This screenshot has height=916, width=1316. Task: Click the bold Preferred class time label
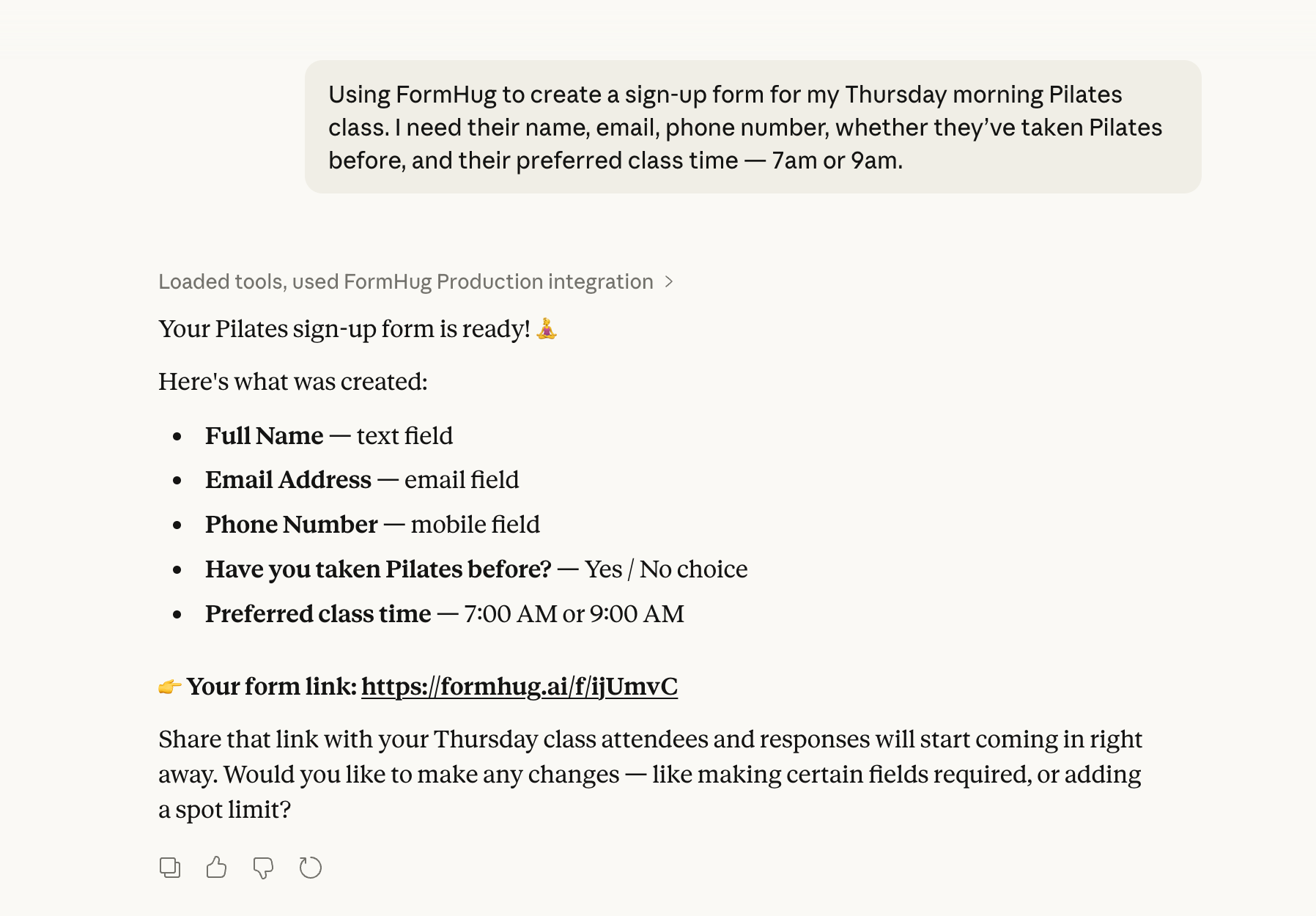pos(318,614)
